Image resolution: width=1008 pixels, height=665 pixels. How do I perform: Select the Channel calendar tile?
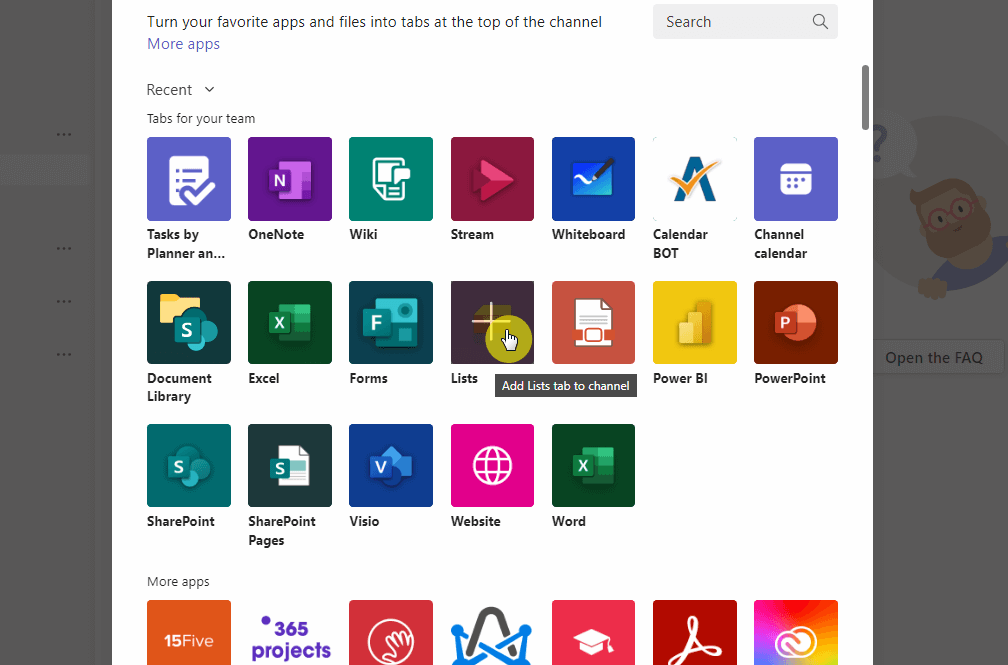coord(796,179)
